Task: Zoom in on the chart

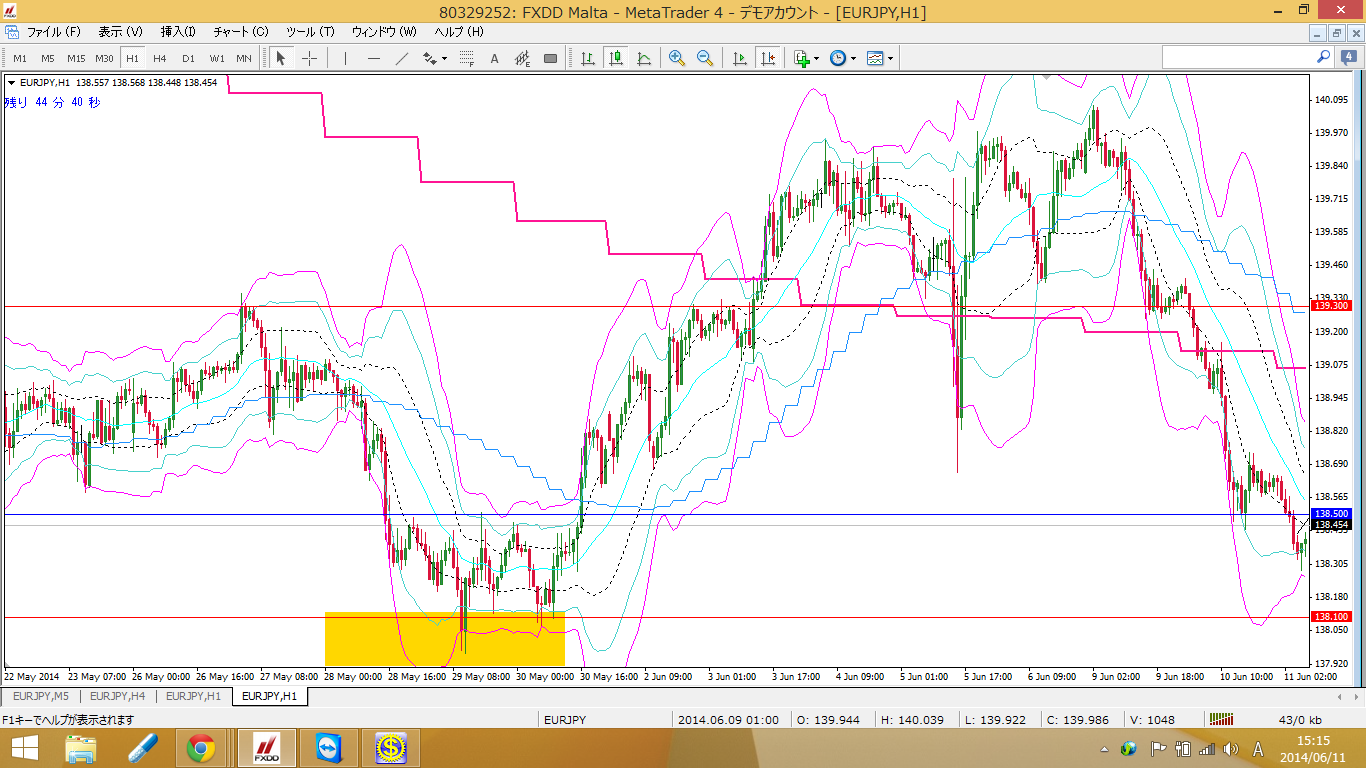Action: point(677,58)
